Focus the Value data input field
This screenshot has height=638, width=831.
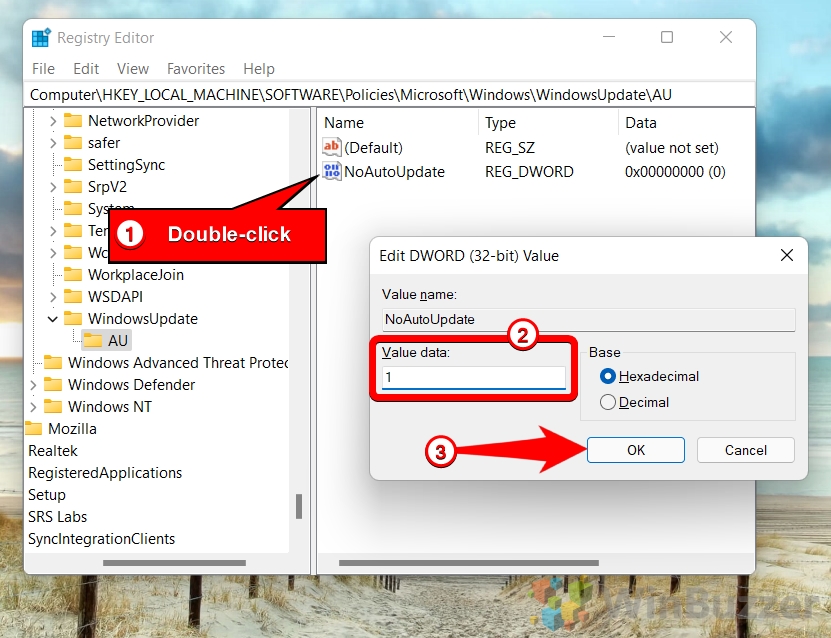(x=474, y=377)
